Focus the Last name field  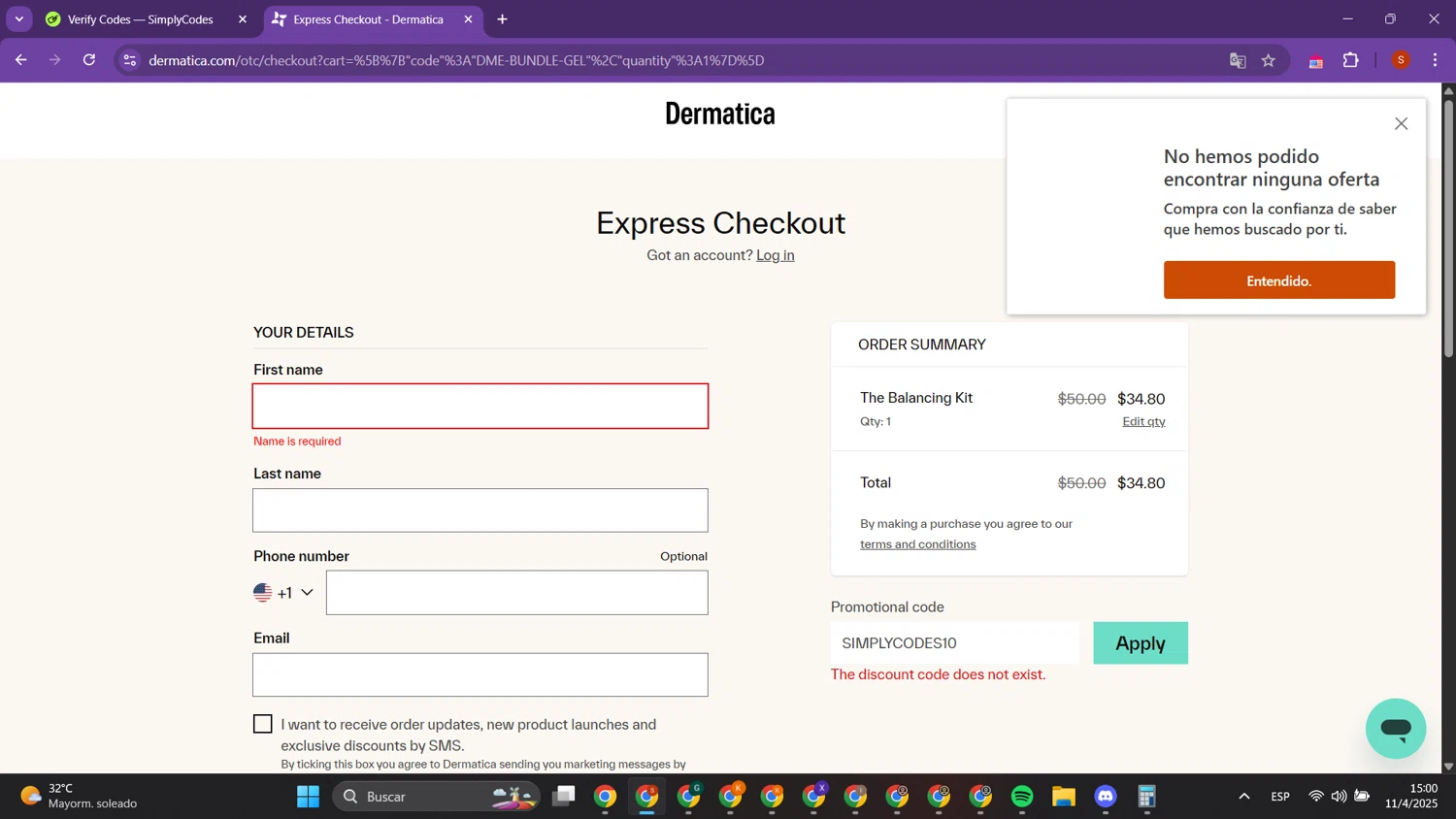coord(480,510)
